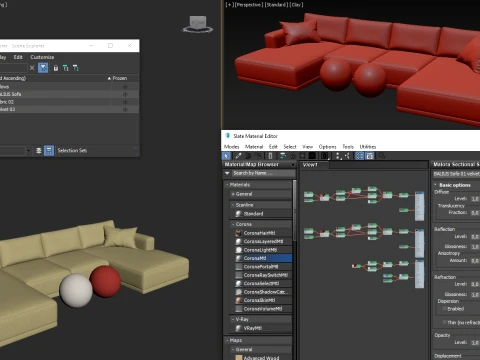480x360 pixels.
Task: Toggle Frozen state for Sofa row
Action: 125,94
